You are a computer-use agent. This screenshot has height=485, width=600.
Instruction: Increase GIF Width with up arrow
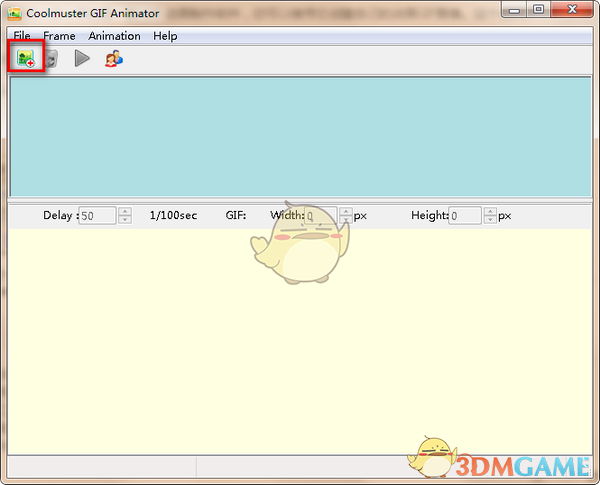pyautogui.click(x=346, y=211)
